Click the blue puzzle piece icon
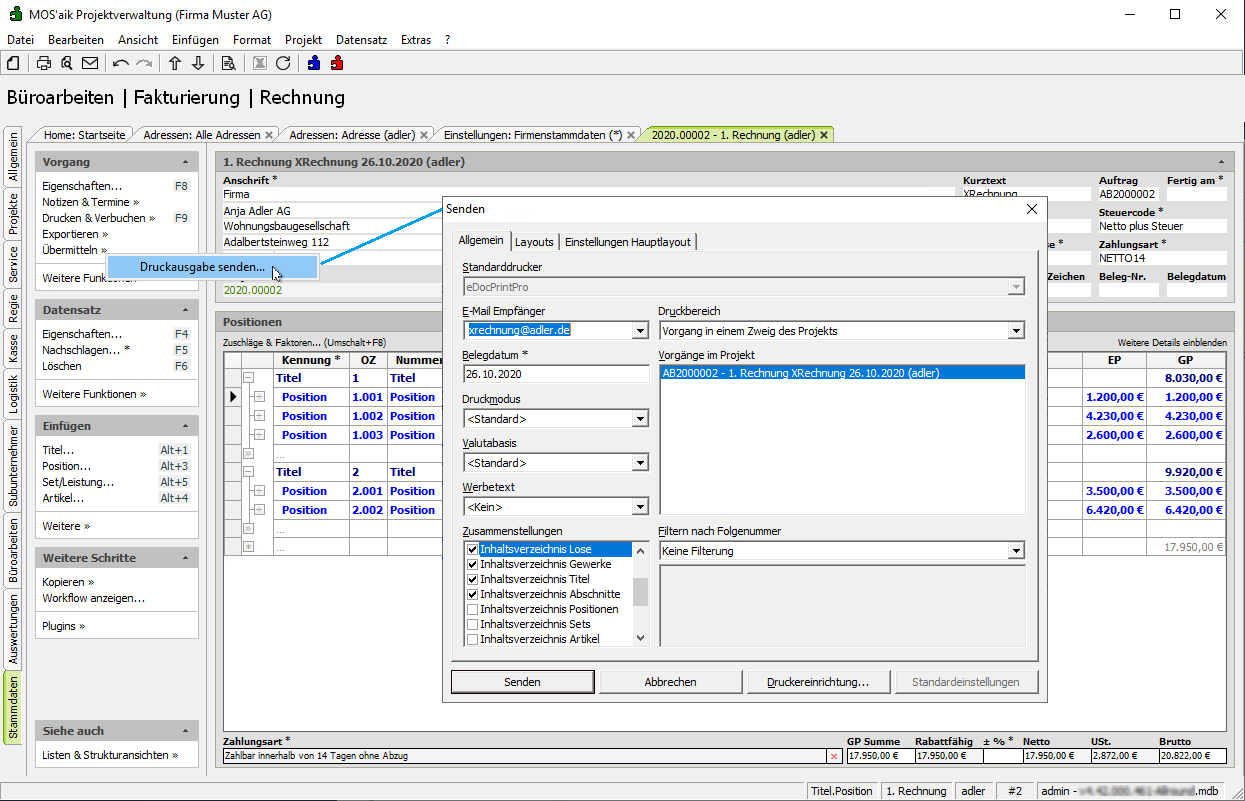Viewport: 1245px width, 801px height. coord(314,63)
